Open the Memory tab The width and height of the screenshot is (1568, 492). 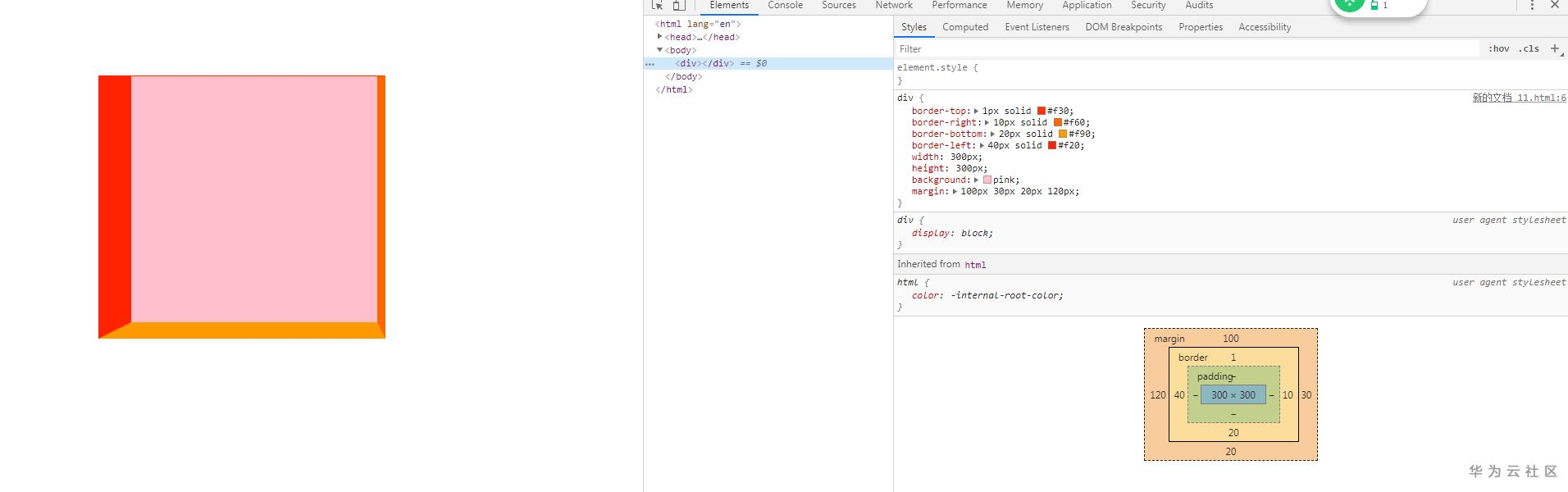1024,5
